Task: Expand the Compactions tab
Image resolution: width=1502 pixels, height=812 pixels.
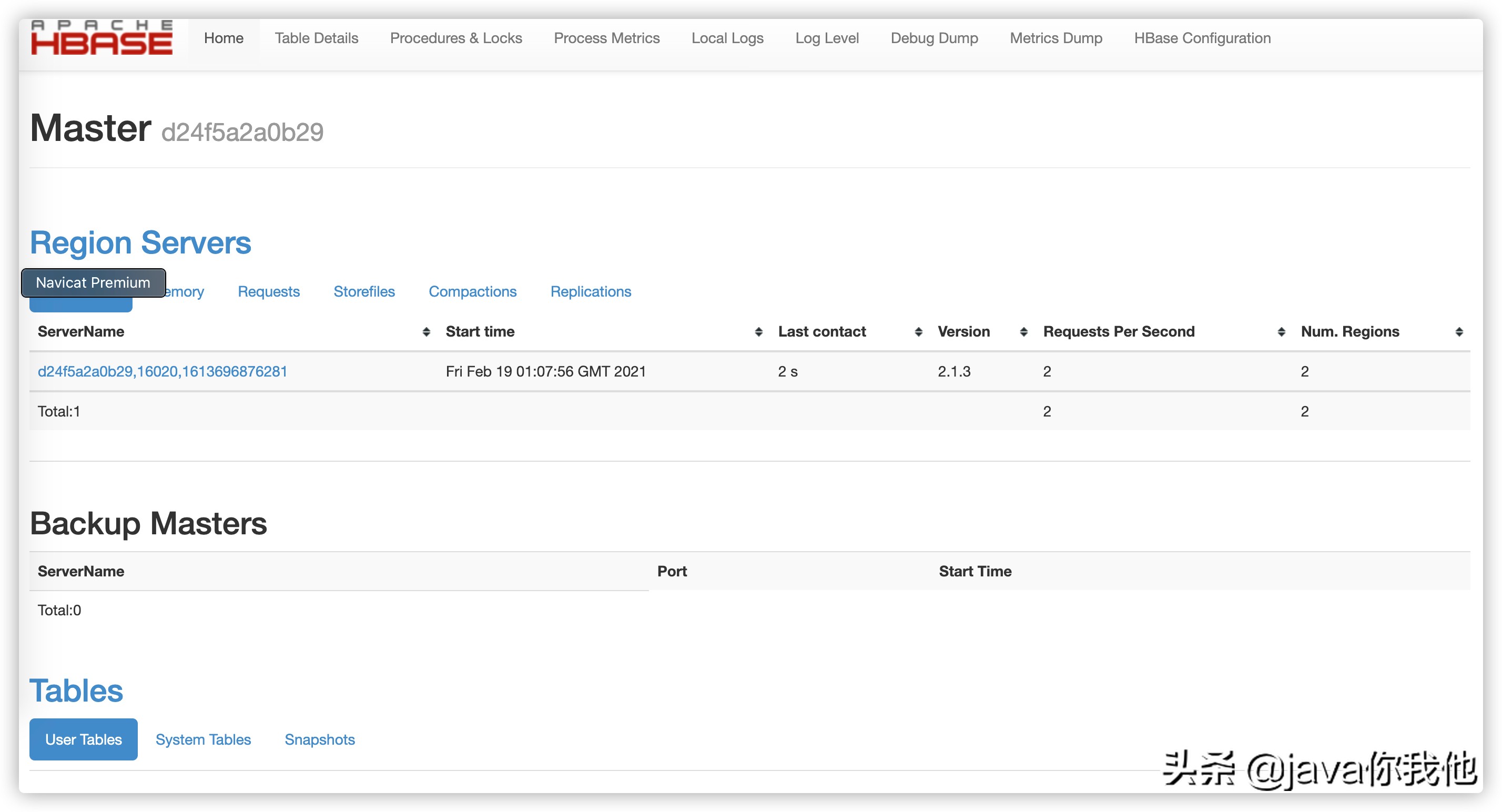Action: click(x=473, y=291)
